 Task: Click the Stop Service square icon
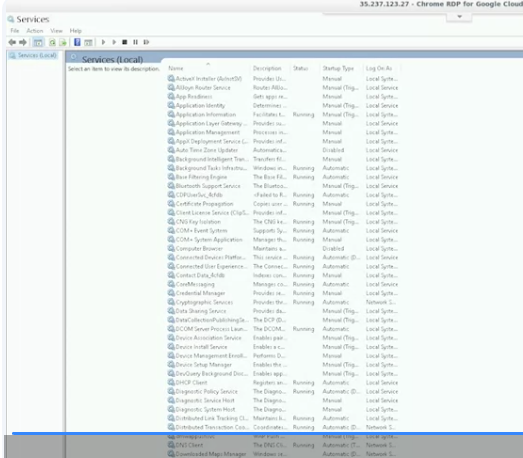pyautogui.click(x=124, y=42)
